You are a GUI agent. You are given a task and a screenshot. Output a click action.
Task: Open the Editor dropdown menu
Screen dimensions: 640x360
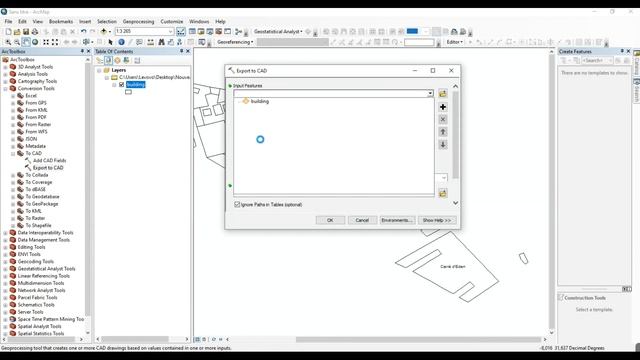(455, 42)
